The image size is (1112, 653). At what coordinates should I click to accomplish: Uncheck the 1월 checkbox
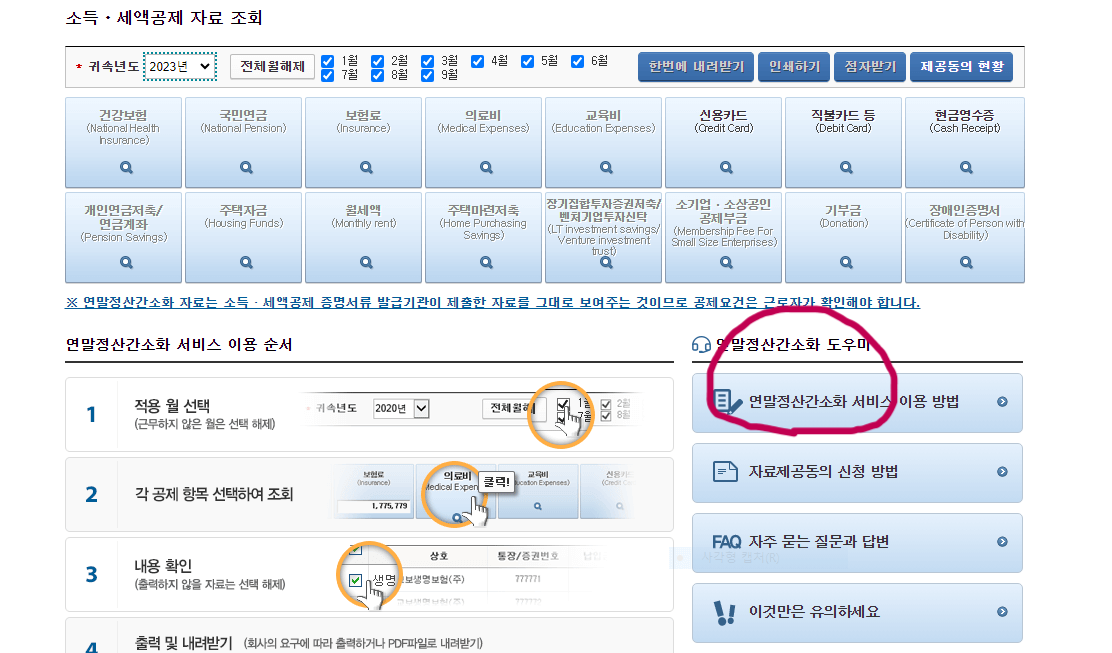[328, 62]
